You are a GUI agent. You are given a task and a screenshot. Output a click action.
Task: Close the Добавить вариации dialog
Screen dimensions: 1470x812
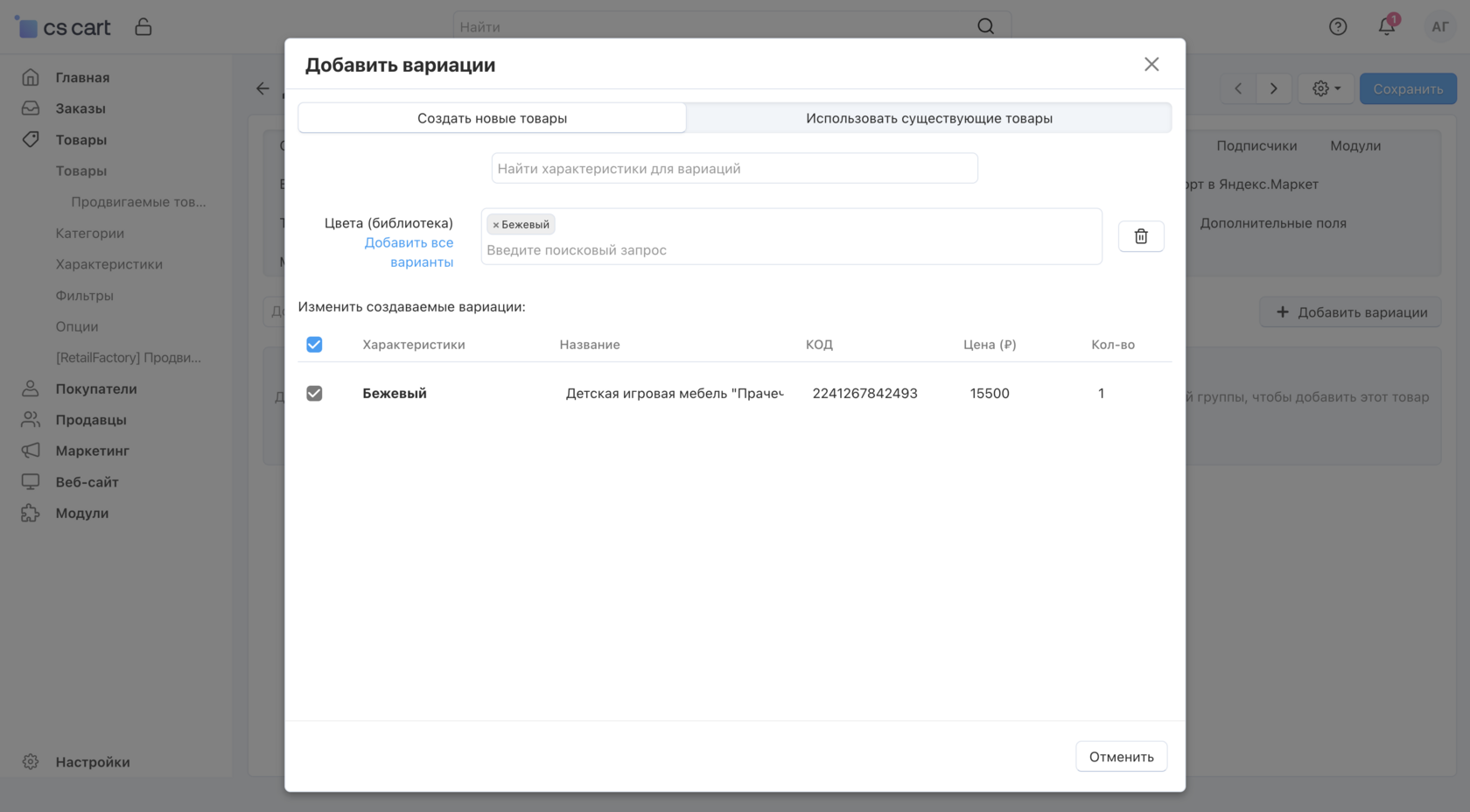(x=1151, y=64)
